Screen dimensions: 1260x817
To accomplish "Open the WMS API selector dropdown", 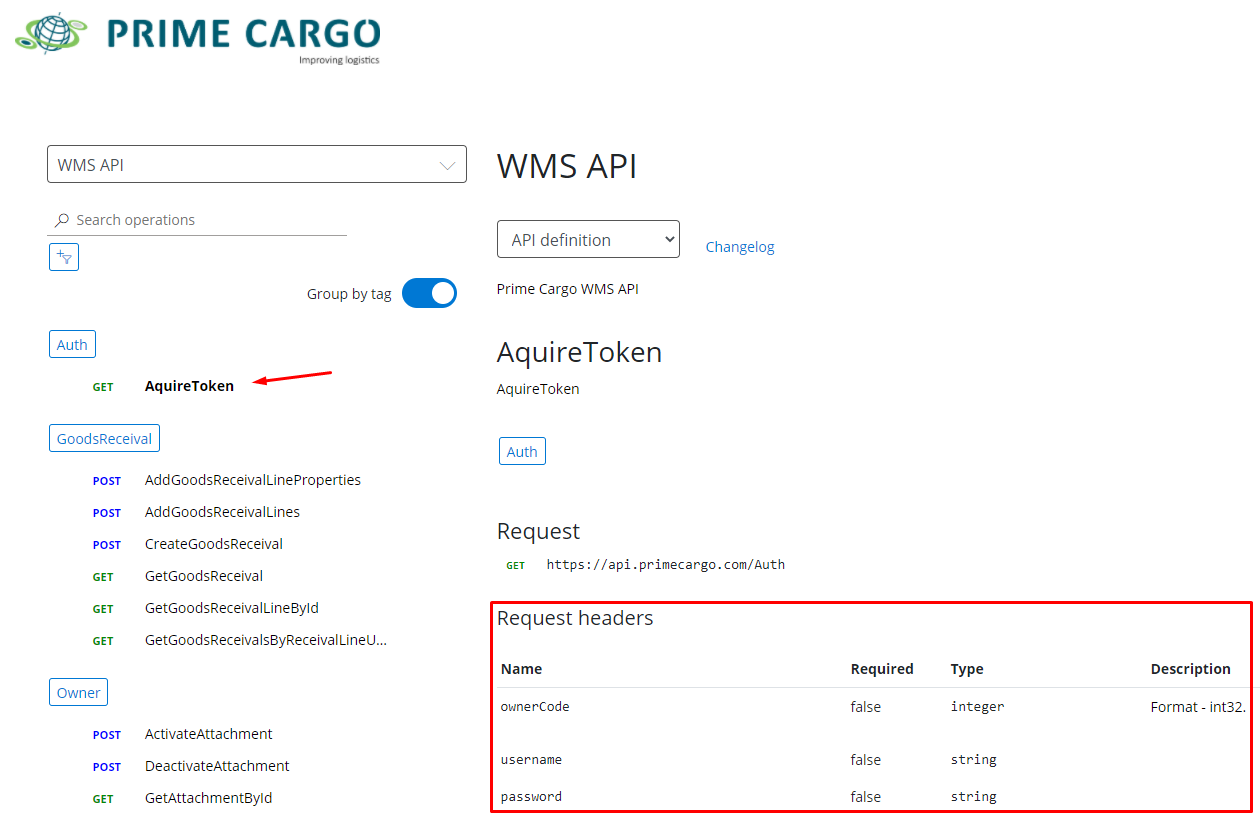I will (x=256, y=165).
